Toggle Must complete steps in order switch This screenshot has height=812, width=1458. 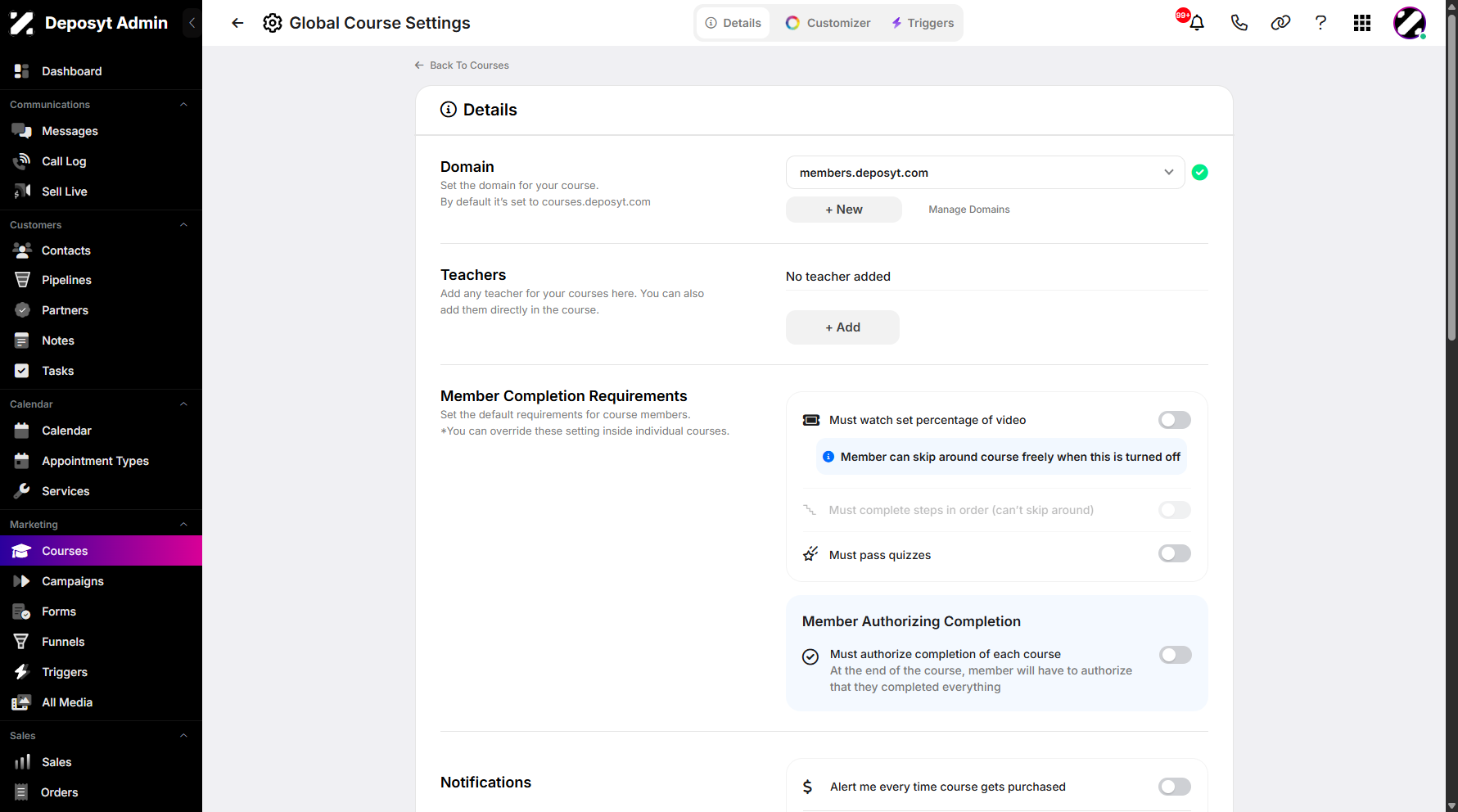pos(1174,510)
